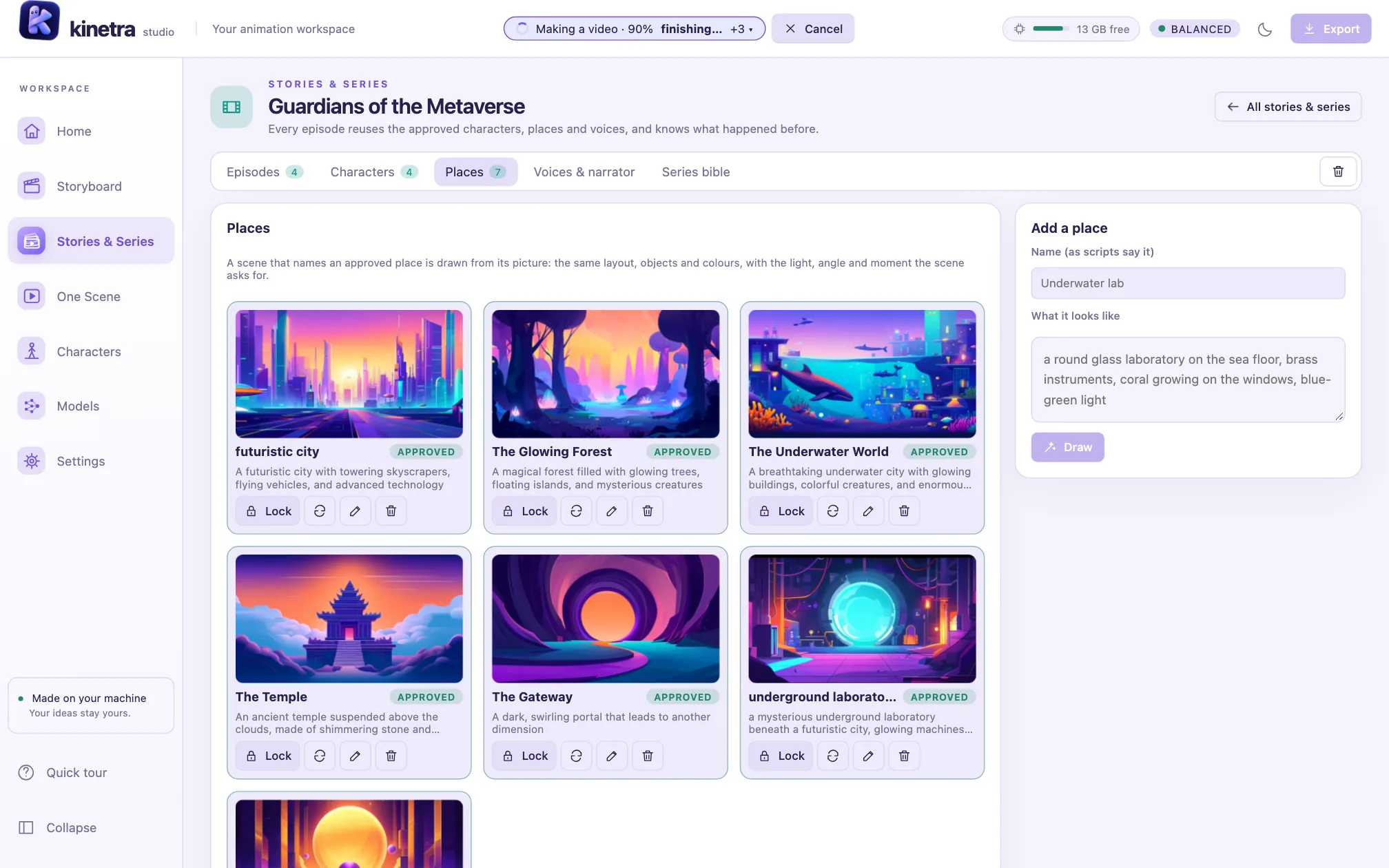1389x868 pixels.
Task: Regenerate the futuristic city place image
Action: click(320, 511)
